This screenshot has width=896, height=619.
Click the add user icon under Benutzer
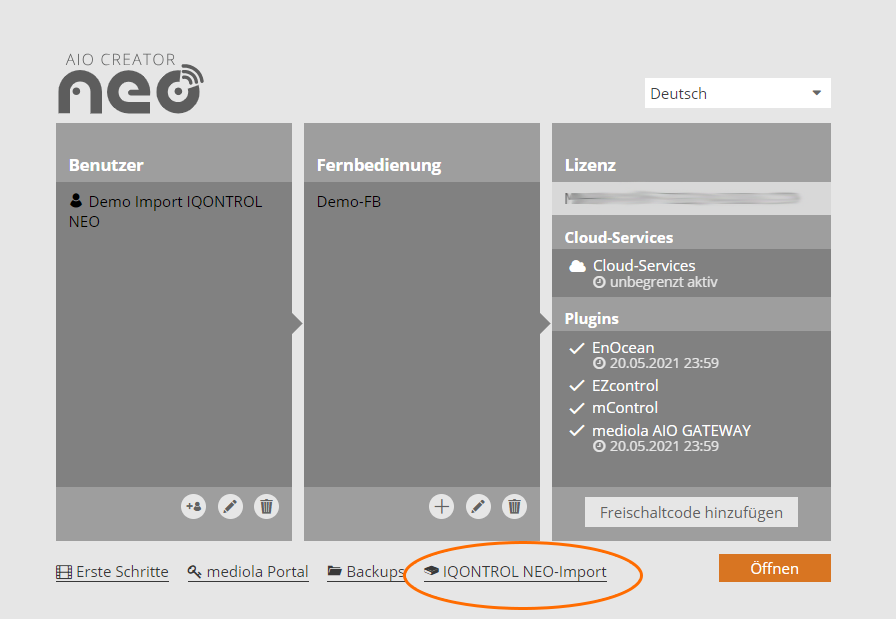(x=194, y=507)
